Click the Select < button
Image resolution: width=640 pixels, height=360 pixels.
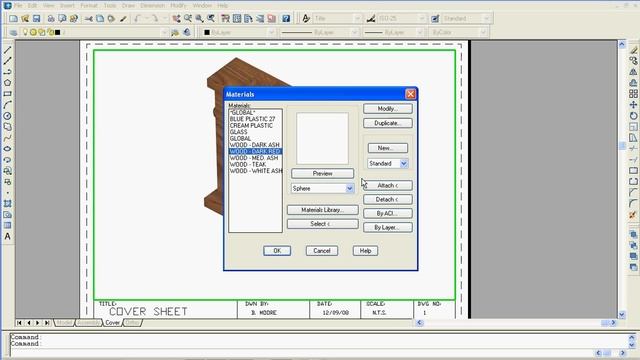click(x=322, y=224)
